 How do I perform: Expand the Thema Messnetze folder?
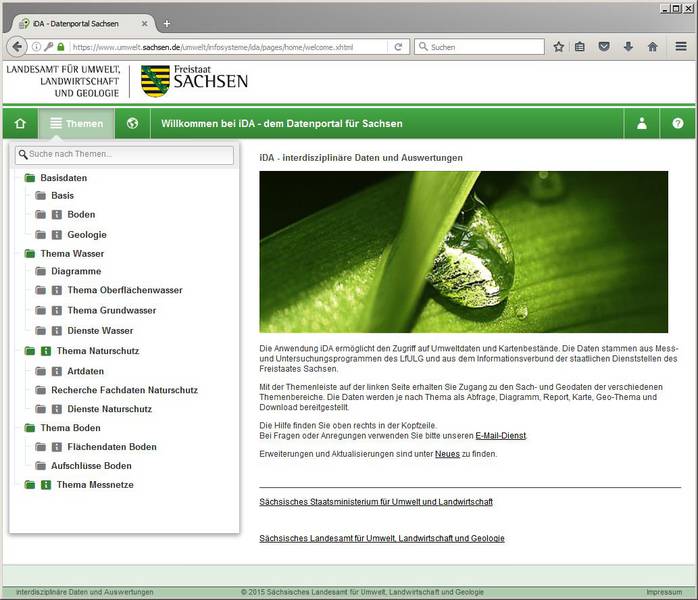(x=29, y=485)
